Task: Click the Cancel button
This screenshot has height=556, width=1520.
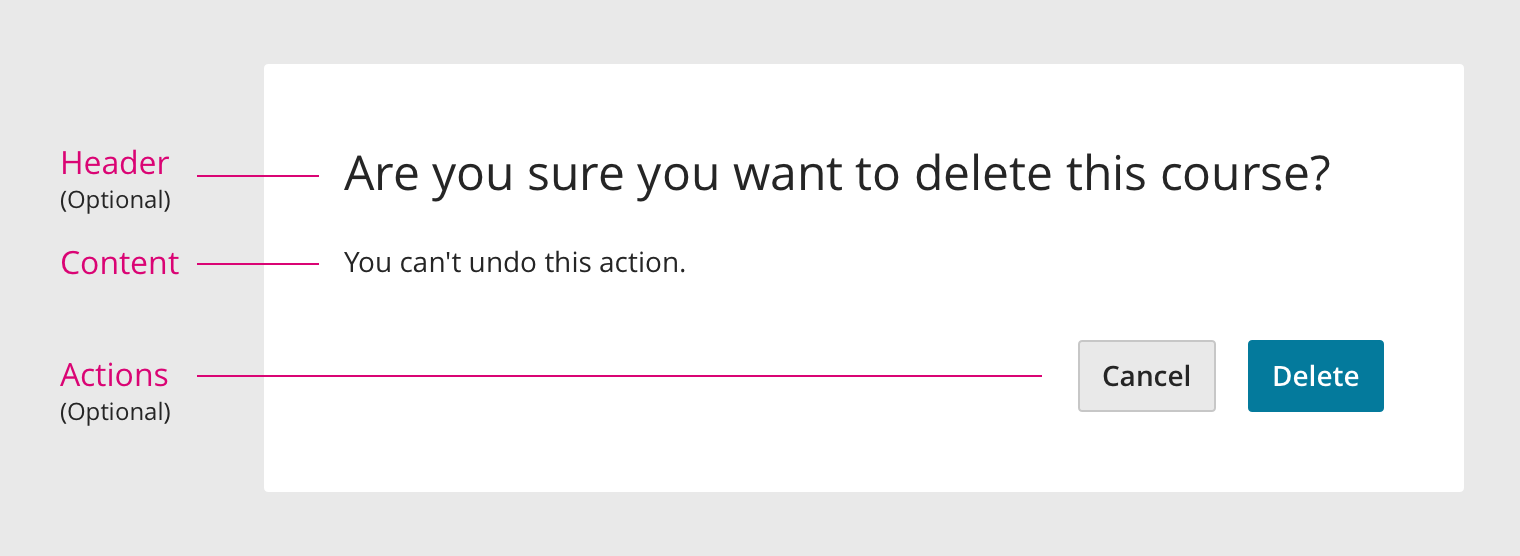Action: click(x=1146, y=376)
